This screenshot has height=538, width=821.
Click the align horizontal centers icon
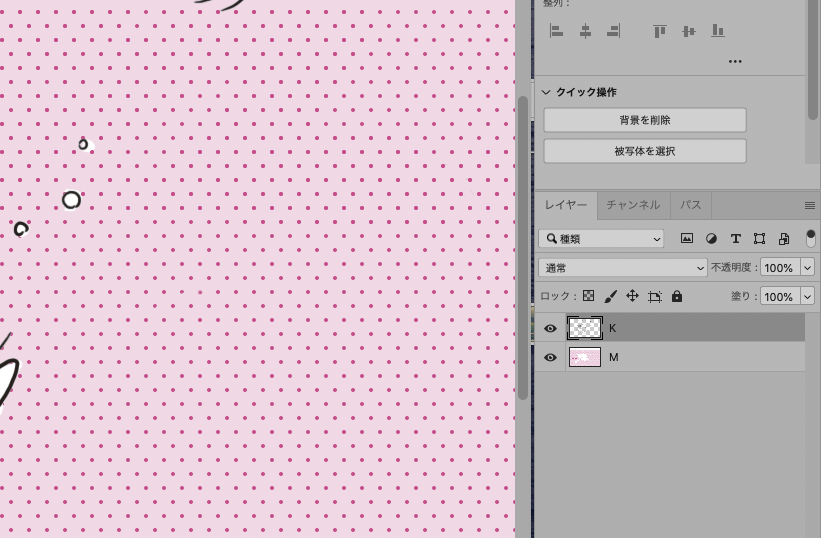point(585,32)
